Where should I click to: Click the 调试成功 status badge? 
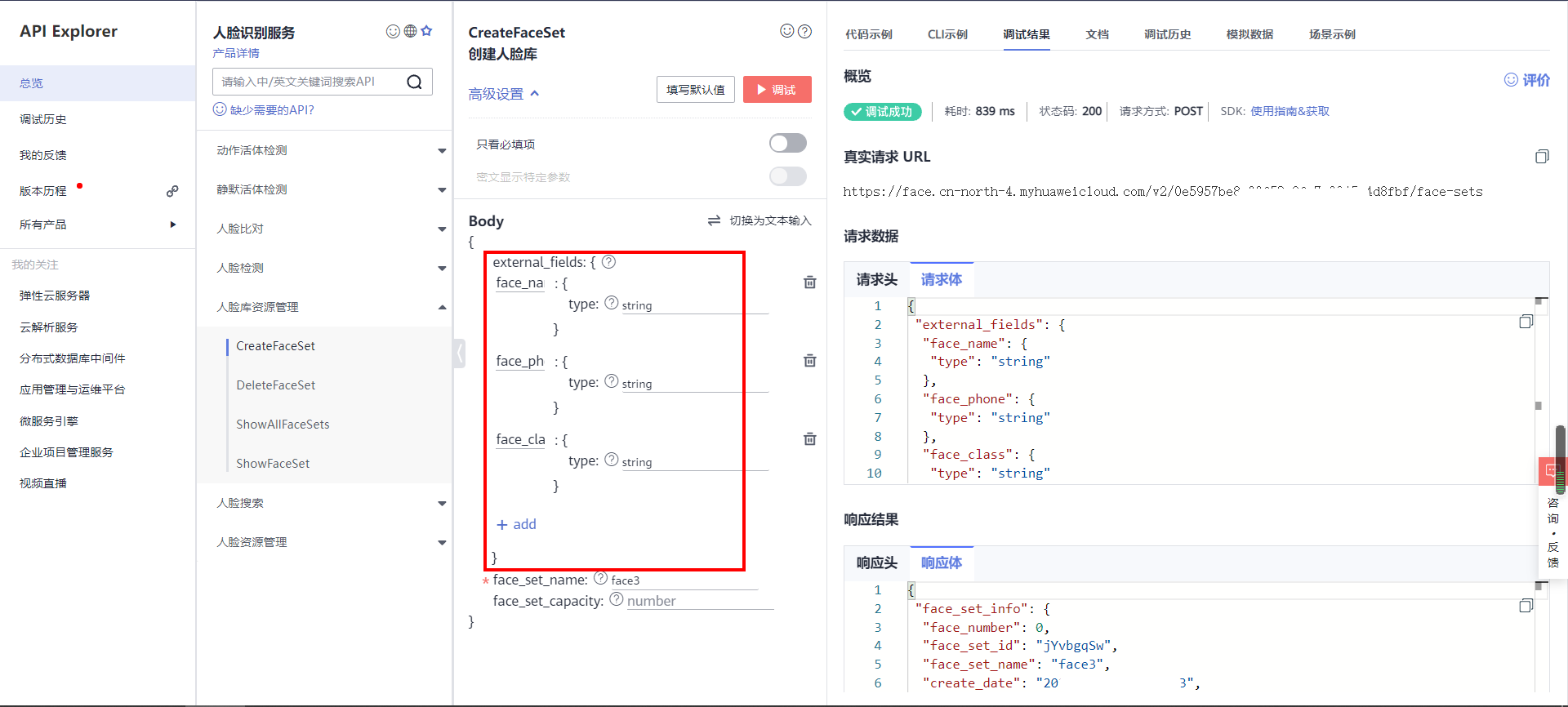(x=882, y=112)
